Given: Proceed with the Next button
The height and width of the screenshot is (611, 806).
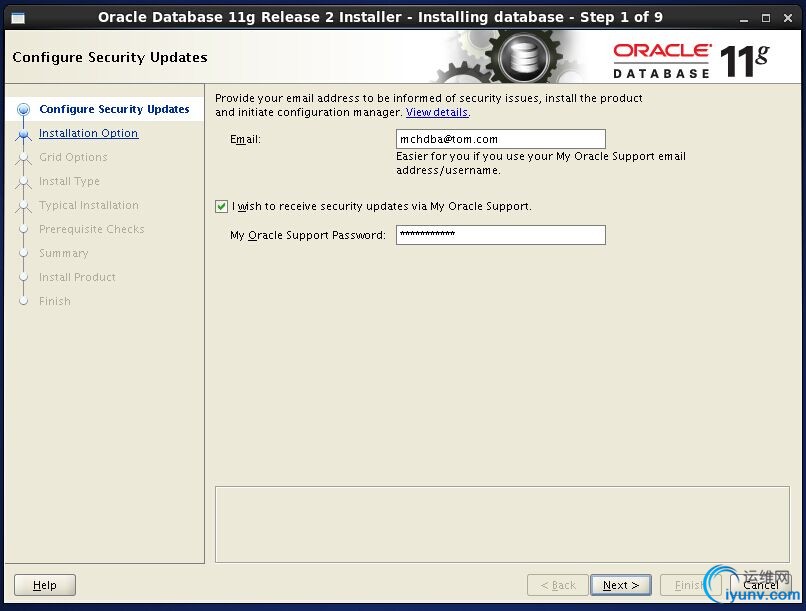Looking at the screenshot, I should 621,585.
